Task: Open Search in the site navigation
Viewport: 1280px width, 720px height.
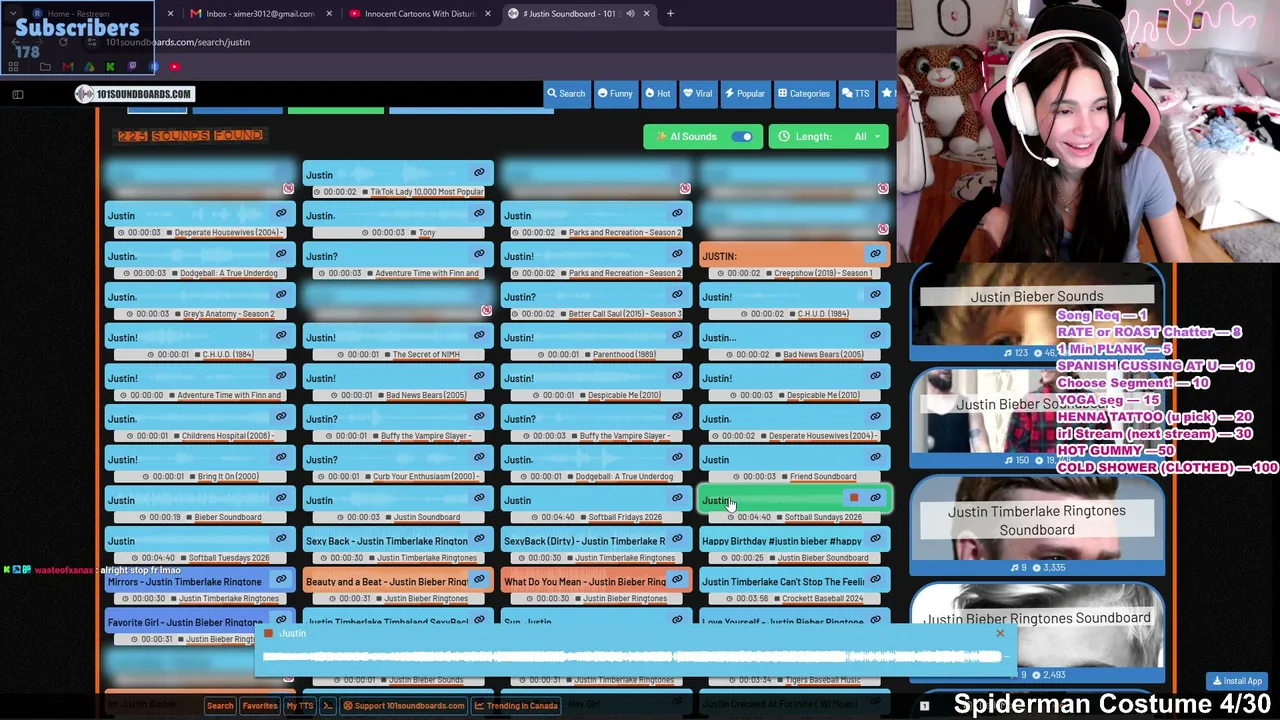Action: (x=566, y=94)
